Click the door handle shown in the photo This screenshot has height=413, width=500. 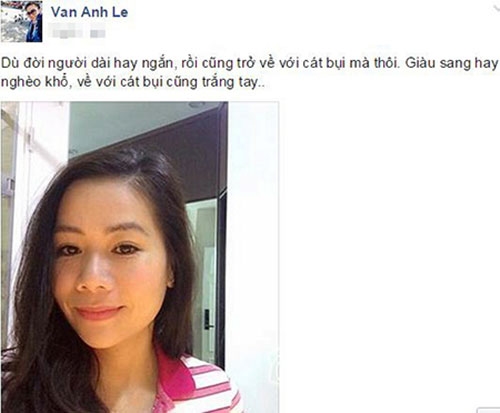(x=208, y=319)
